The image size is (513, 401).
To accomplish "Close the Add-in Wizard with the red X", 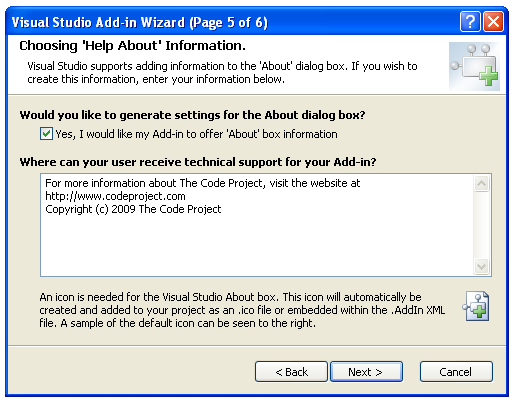I will pyautogui.click(x=493, y=22).
